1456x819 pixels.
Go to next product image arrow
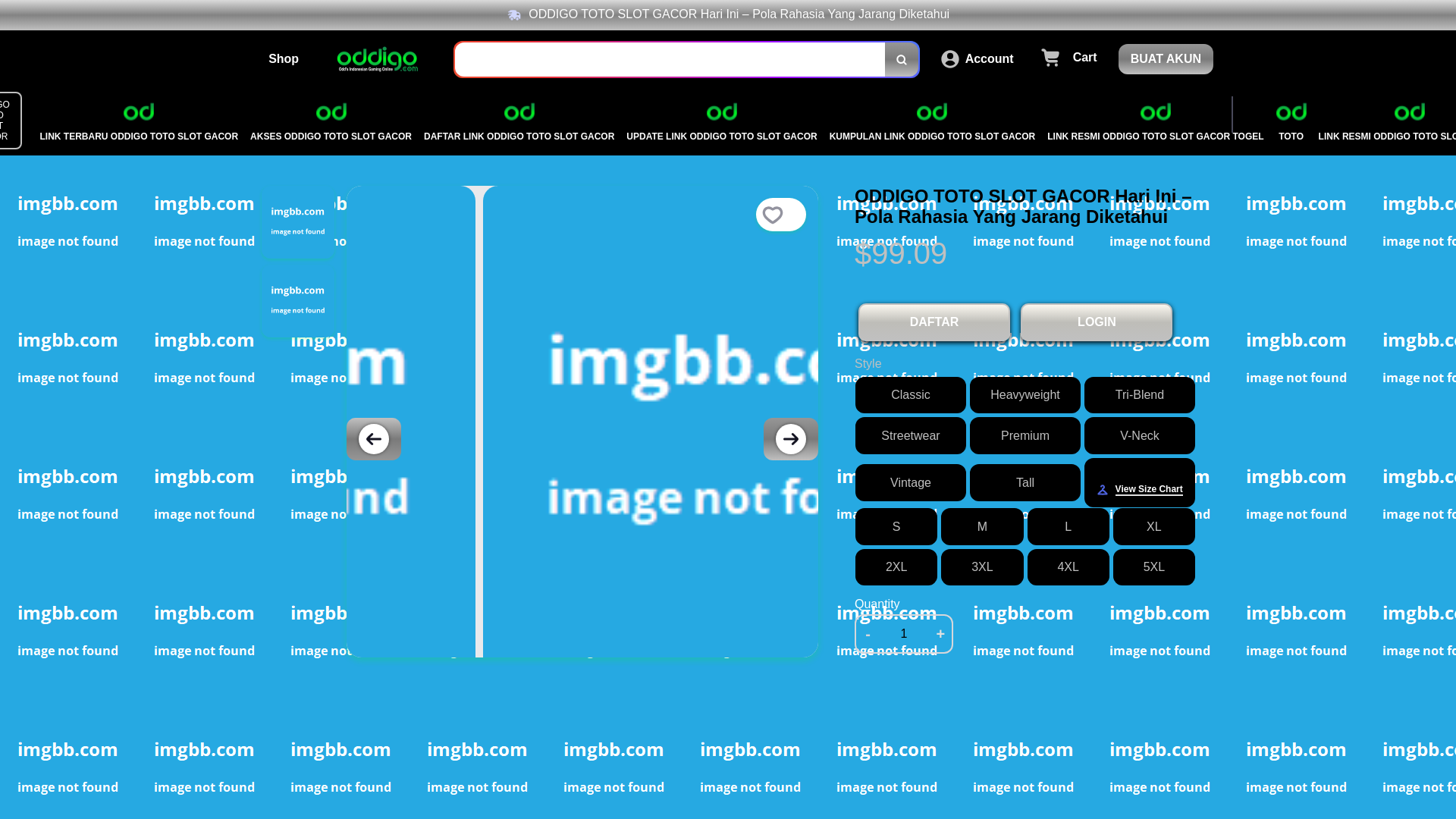coord(790,439)
